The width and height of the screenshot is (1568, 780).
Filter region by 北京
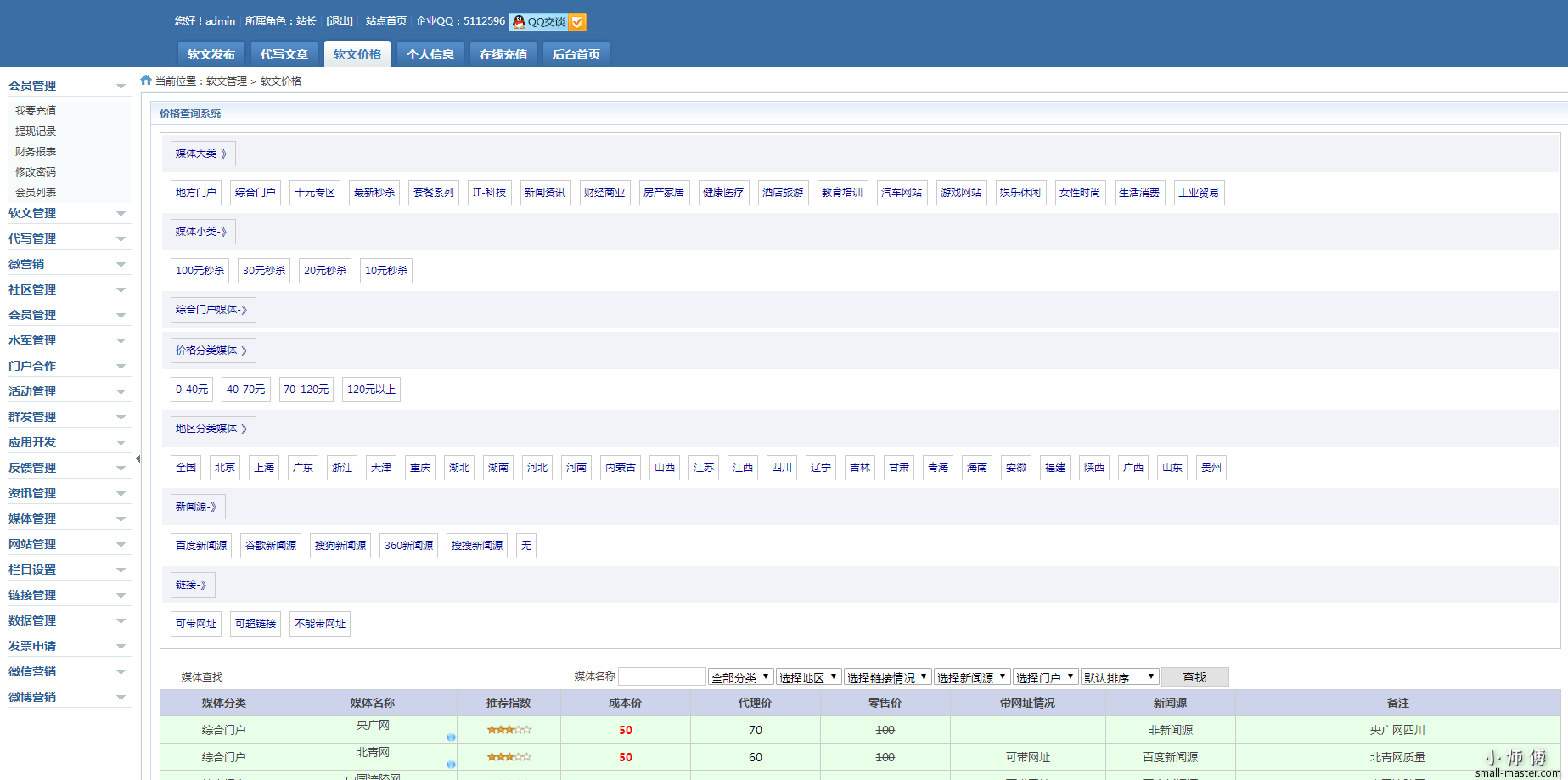click(225, 468)
